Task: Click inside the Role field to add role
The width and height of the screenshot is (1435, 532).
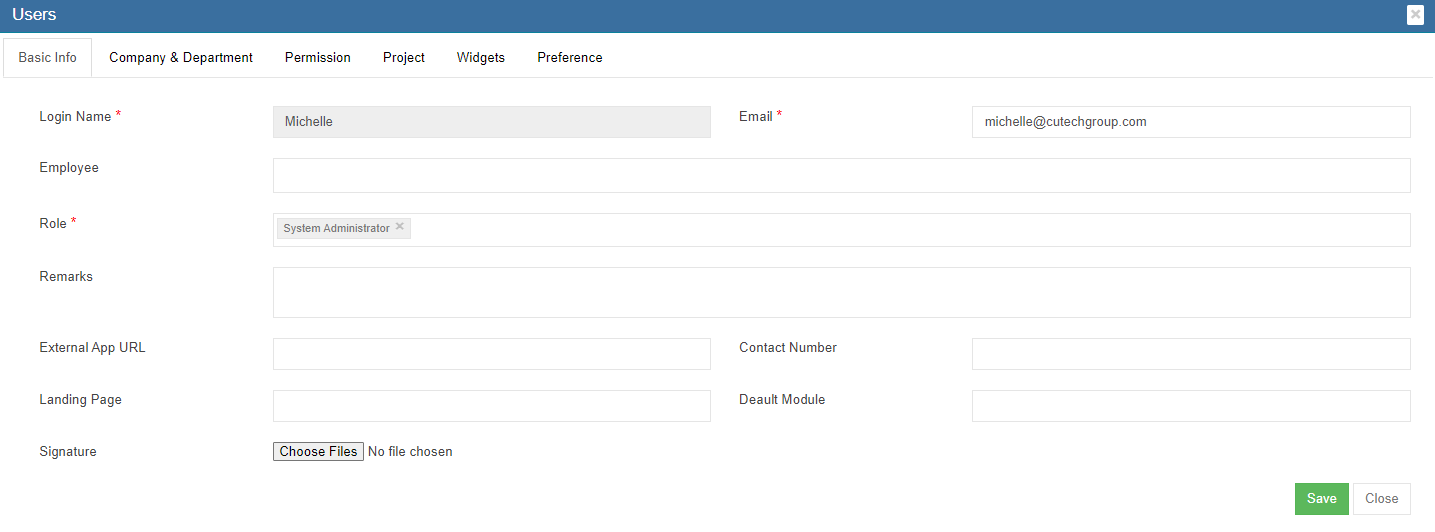Action: (x=900, y=230)
